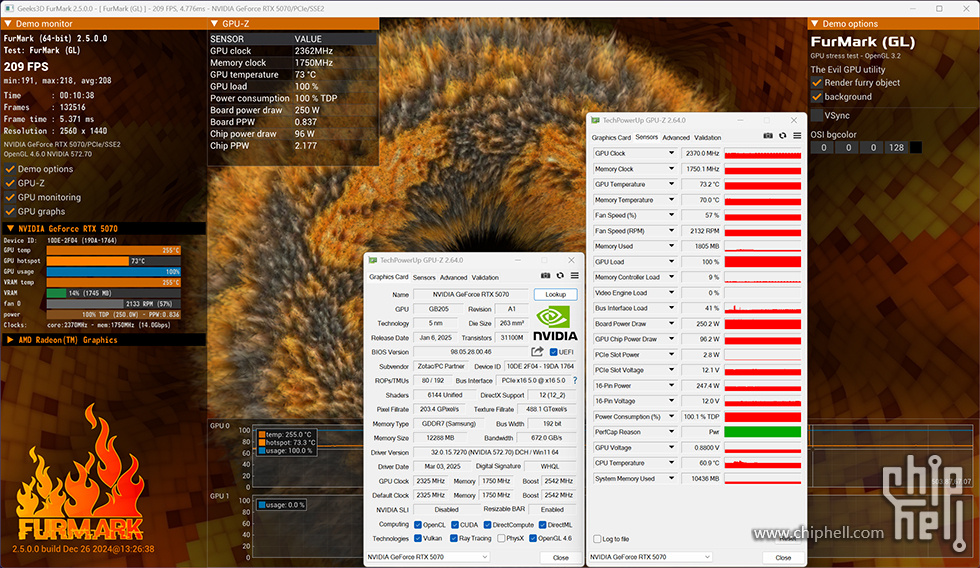
Task: Open hamburger menu in GPU-Z Sensors window
Action: pos(797,136)
